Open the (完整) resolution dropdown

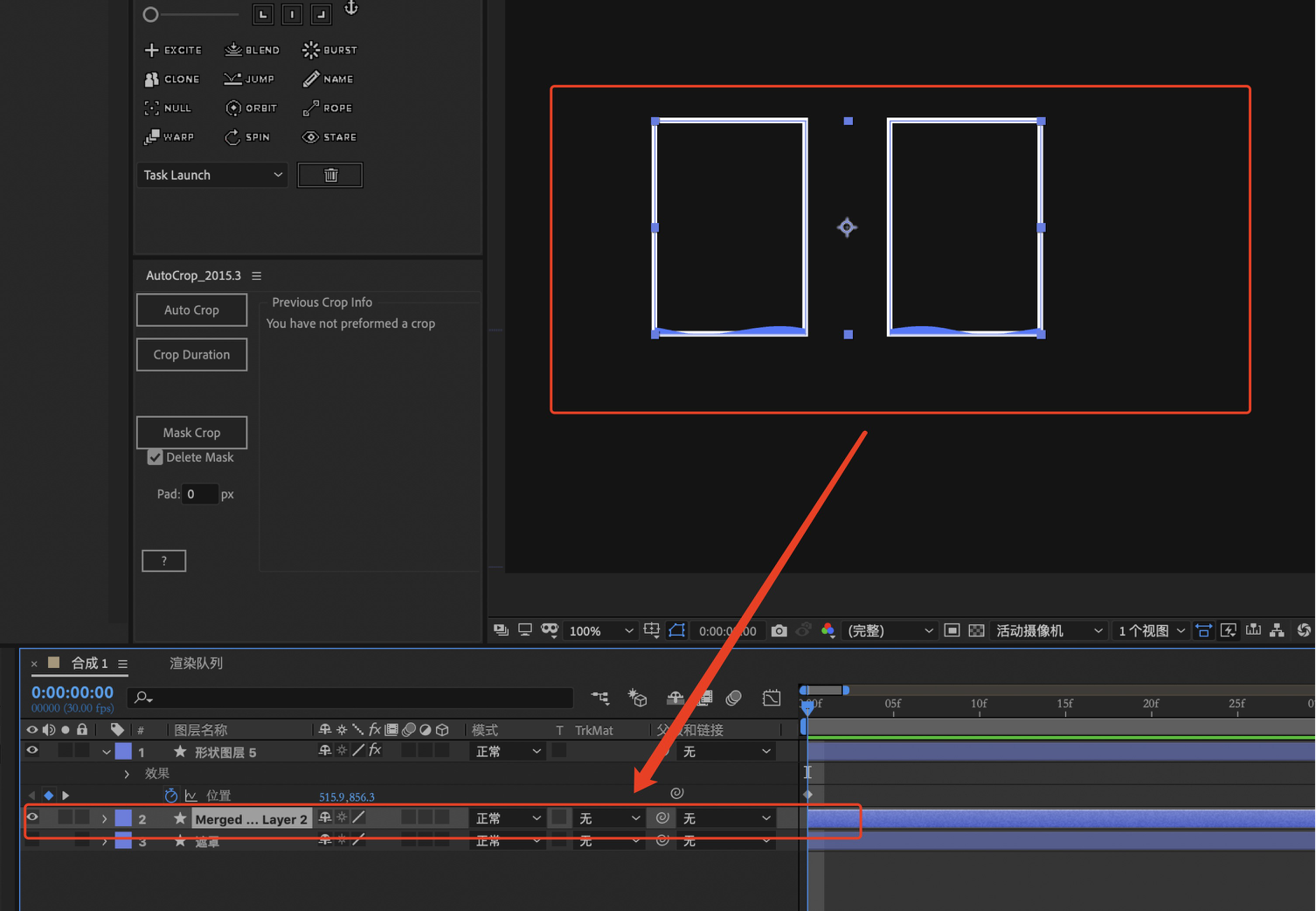pyautogui.click(x=890, y=630)
